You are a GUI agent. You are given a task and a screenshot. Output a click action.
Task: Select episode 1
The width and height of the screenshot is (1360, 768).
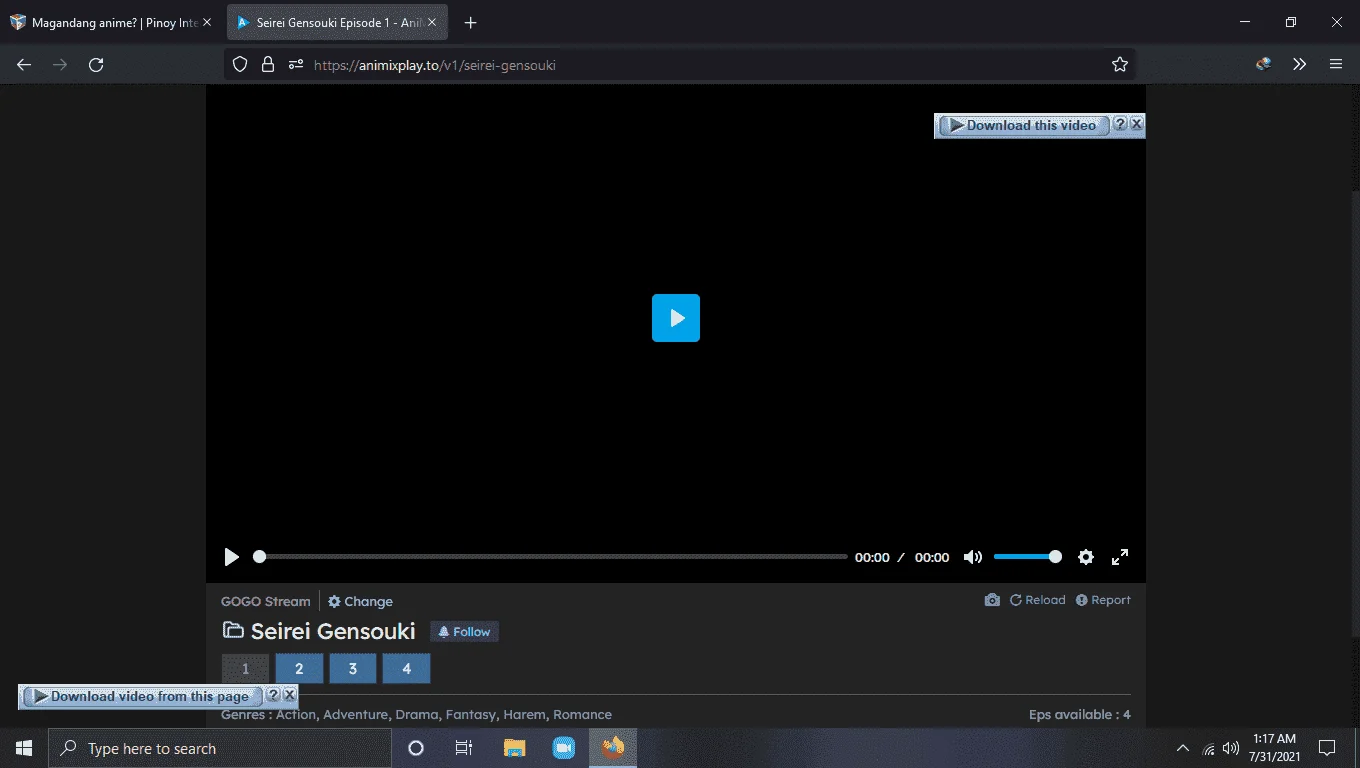(245, 669)
